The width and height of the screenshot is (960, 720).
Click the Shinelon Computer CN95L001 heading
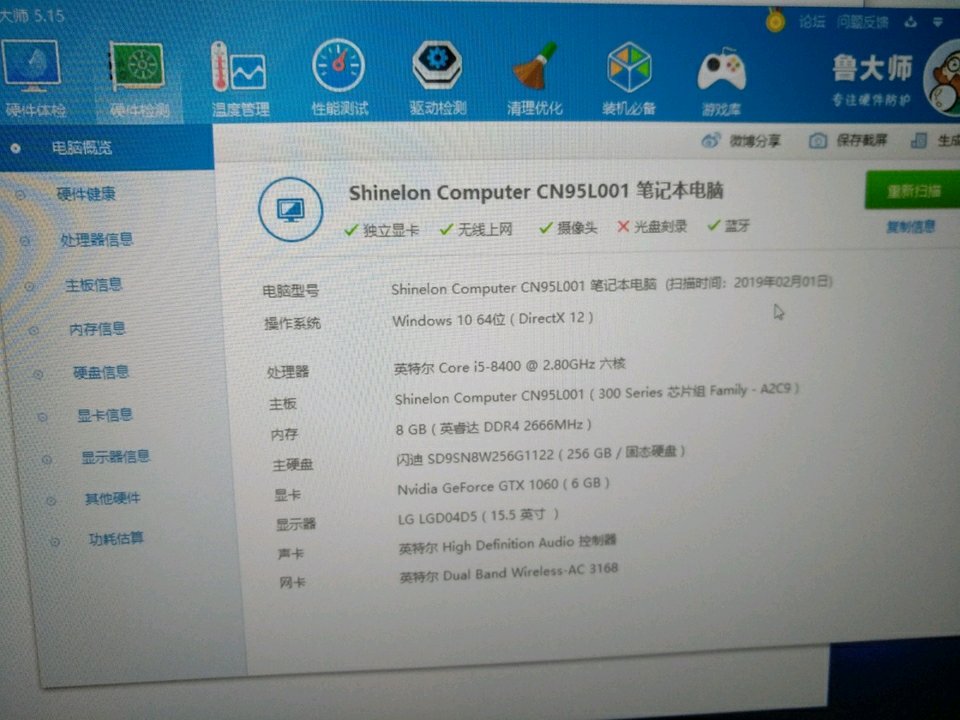click(x=536, y=192)
